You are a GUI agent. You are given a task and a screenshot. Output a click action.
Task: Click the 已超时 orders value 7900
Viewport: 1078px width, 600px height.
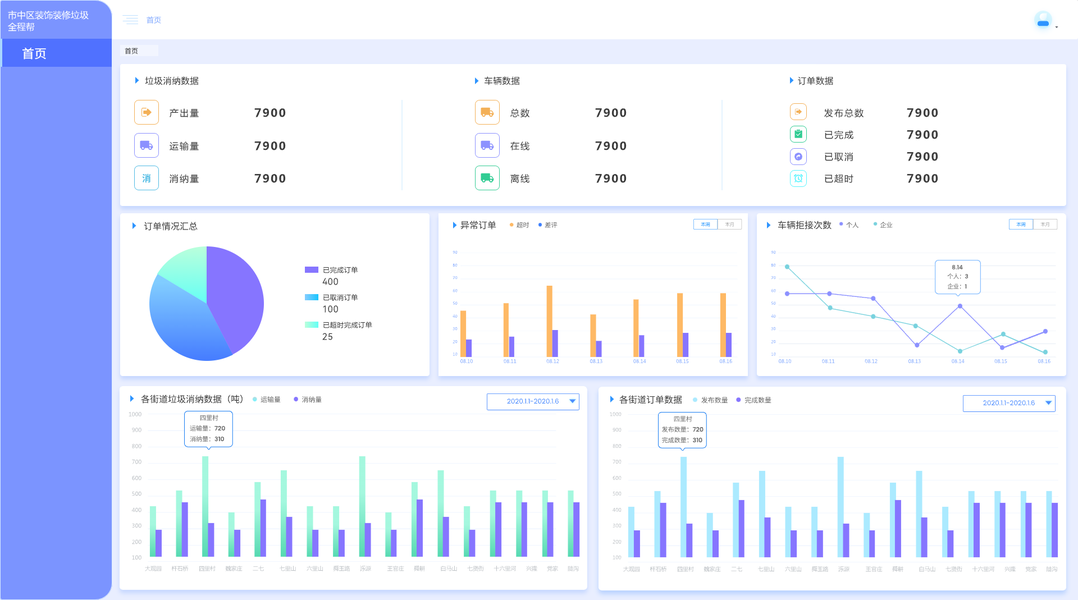(x=923, y=179)
